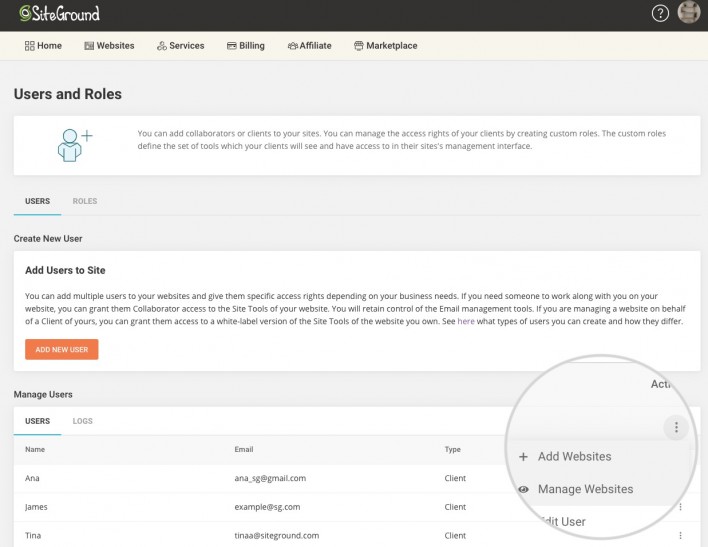Open the help question mark icon
Screen dimensions: 708x547
660,14
